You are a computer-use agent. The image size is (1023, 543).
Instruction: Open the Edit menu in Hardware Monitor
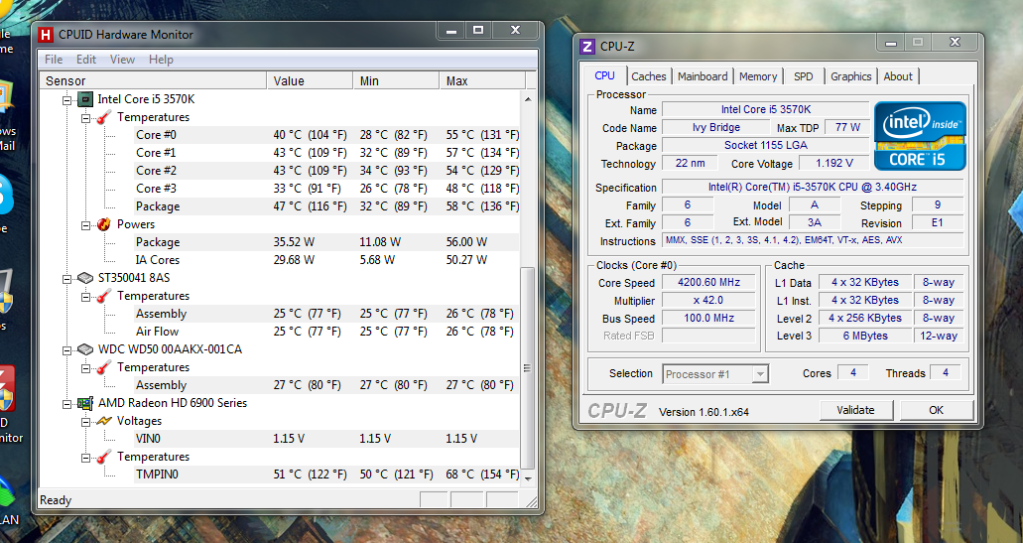click(x=86, y=59)
